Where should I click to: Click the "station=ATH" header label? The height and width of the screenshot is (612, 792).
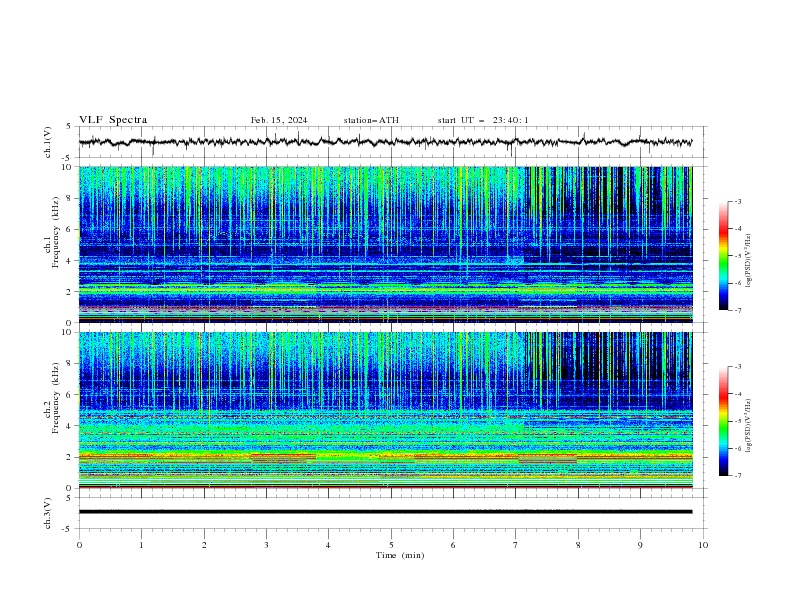click(x=371, y=120)
